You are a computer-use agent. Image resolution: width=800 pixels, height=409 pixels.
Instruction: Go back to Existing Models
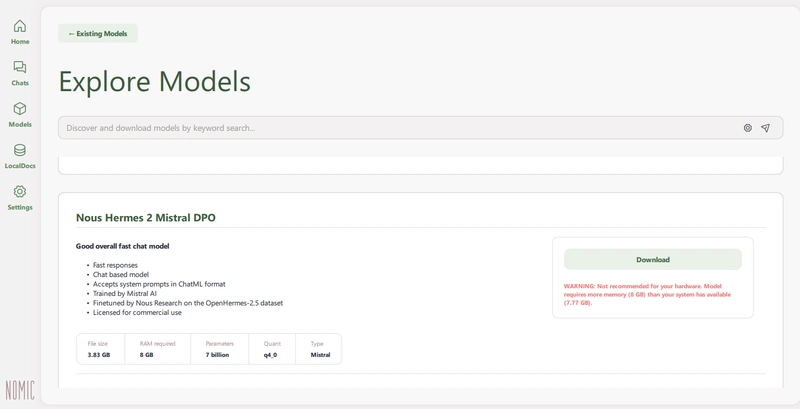click(97, 34)
